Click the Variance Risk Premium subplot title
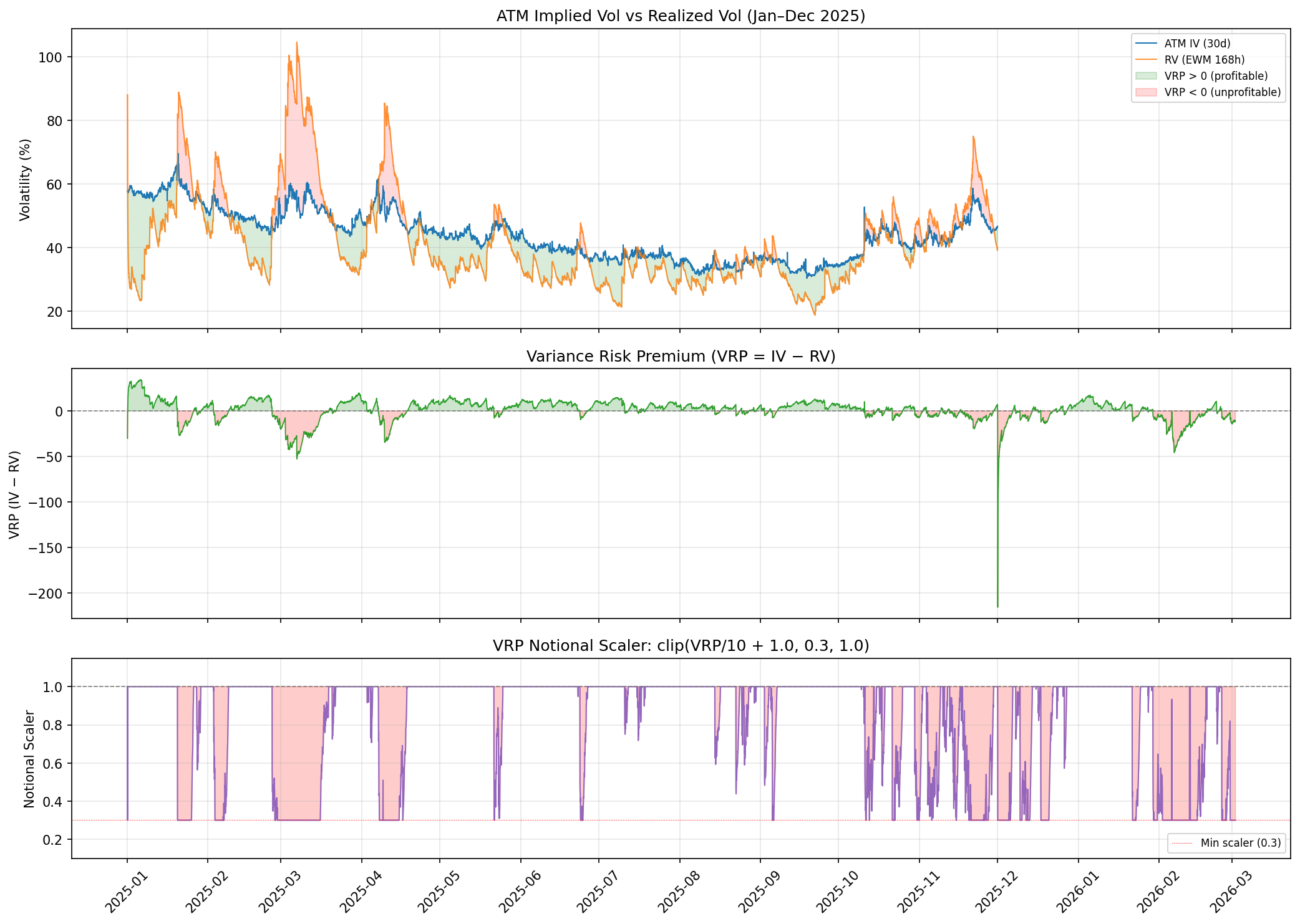 (681, 357)
